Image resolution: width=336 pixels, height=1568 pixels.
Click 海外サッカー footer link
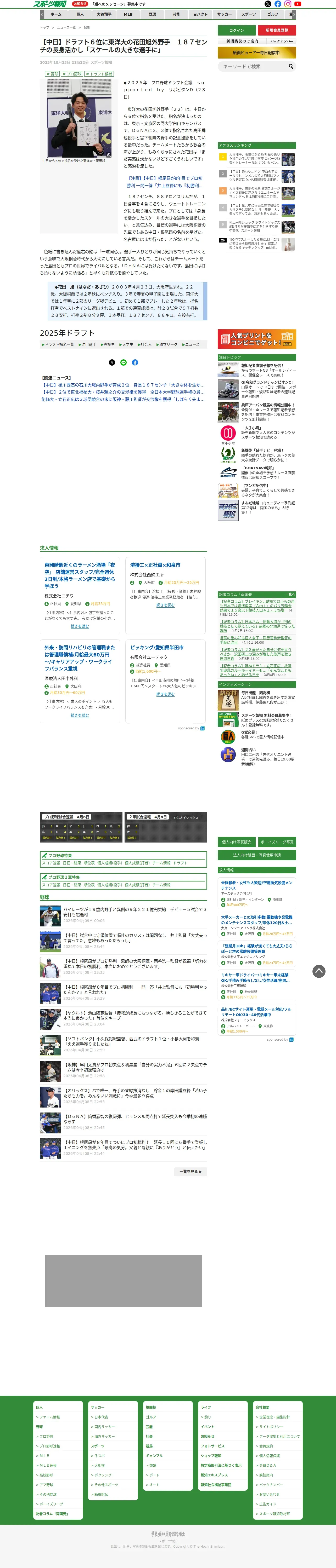coord(104,1437)
